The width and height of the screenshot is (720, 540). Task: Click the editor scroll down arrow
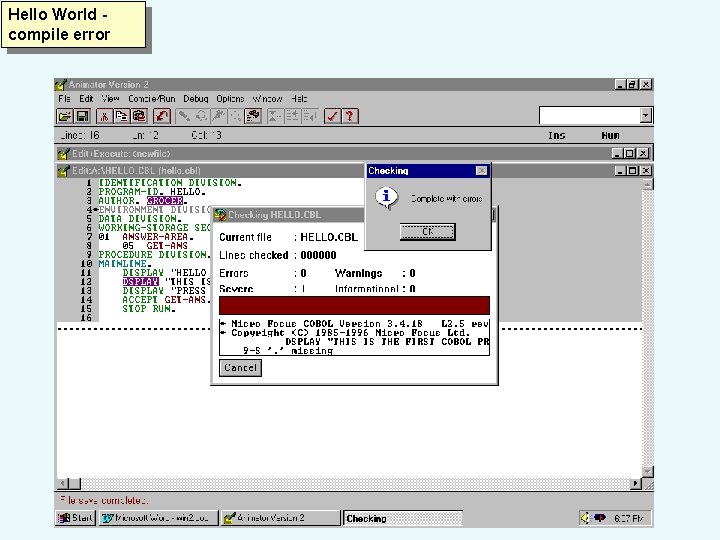click(647, 472)
